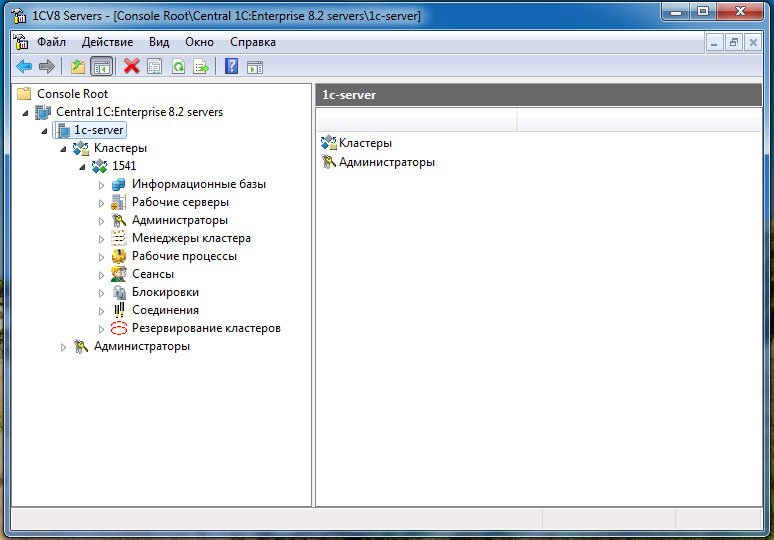
Task: Expand the Информационные базы tree node
Action: [x=101, y=184]
